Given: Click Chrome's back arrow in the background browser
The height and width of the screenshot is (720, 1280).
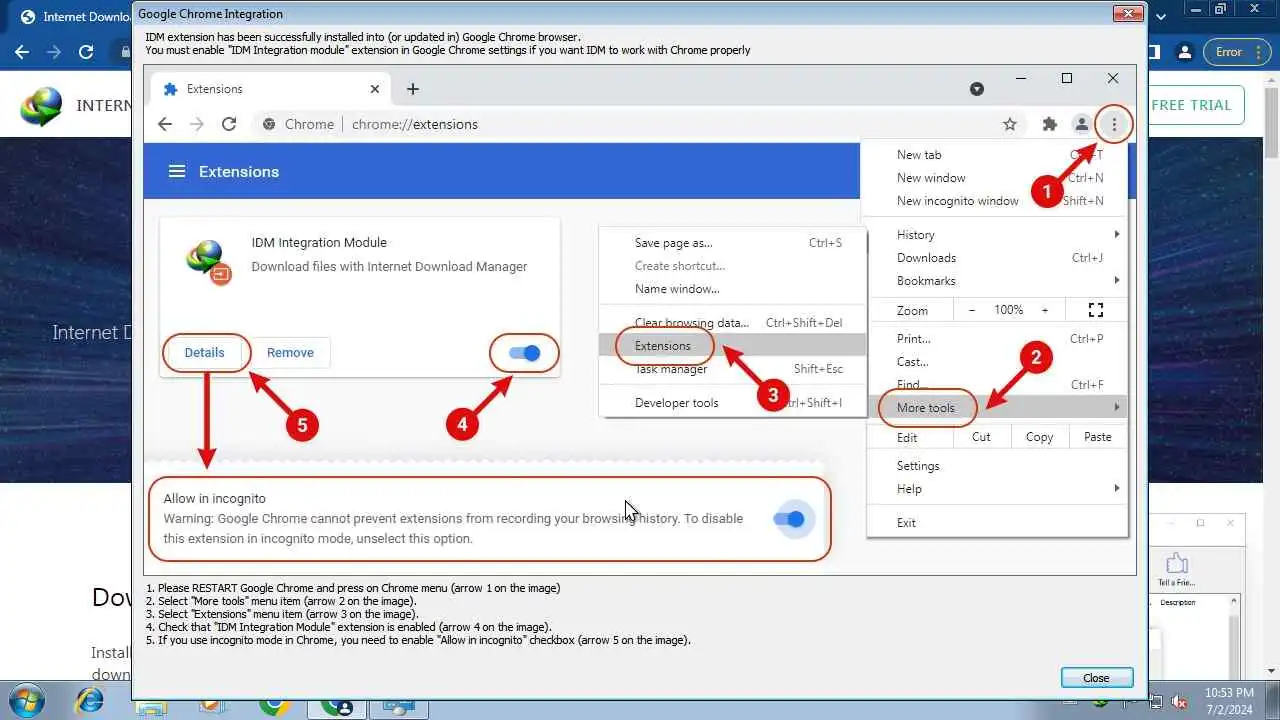Looking at the screenshot, I should pyautogui.click(x=22, y=52).
